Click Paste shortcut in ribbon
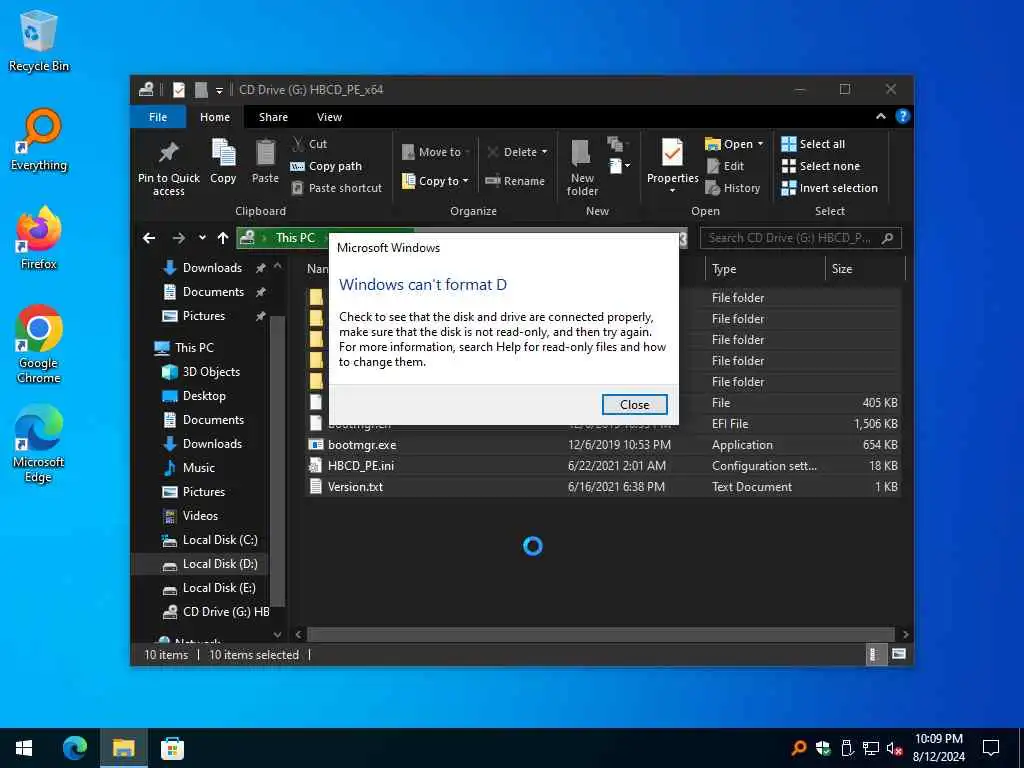Screen dimensions: 1024x768 336,188
